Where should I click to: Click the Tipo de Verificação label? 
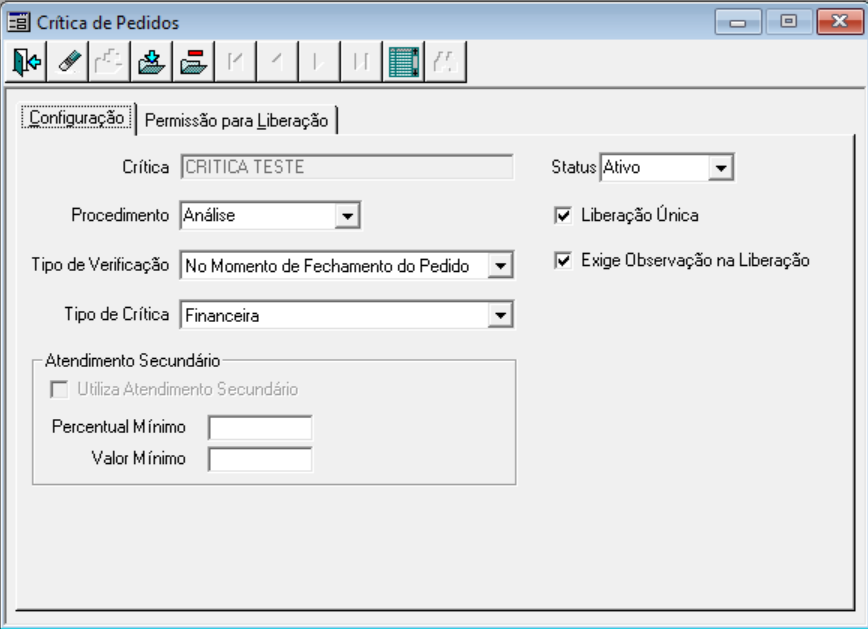click(100, 265)
